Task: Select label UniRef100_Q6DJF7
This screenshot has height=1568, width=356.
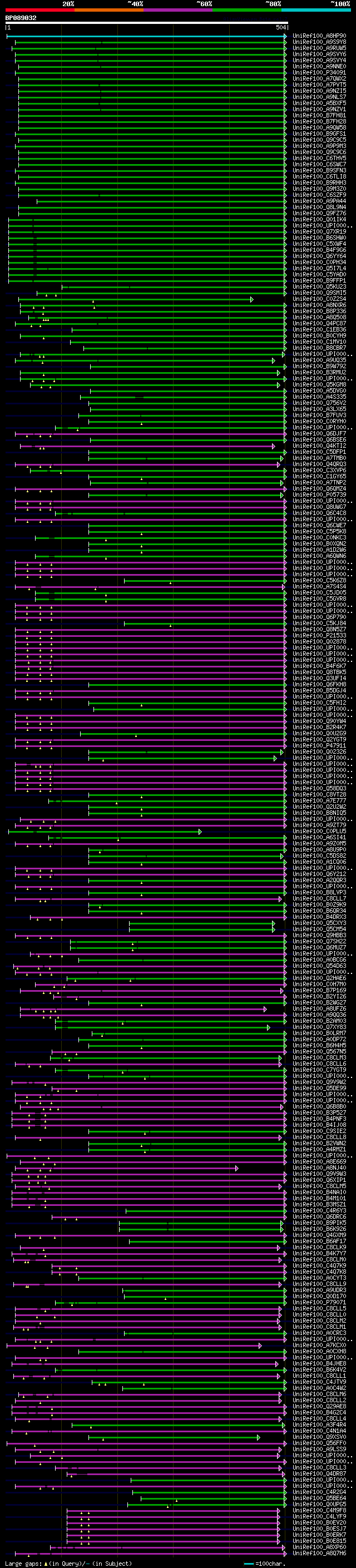Action: pyautogui.click(x=319, y=433)
